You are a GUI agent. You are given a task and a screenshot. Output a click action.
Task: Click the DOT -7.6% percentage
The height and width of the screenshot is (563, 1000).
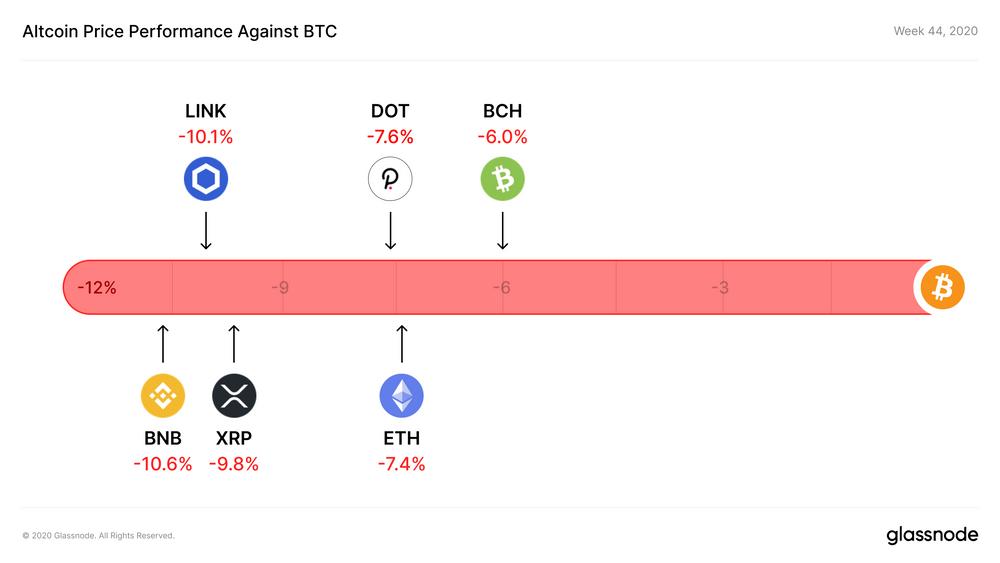[390, 137]
